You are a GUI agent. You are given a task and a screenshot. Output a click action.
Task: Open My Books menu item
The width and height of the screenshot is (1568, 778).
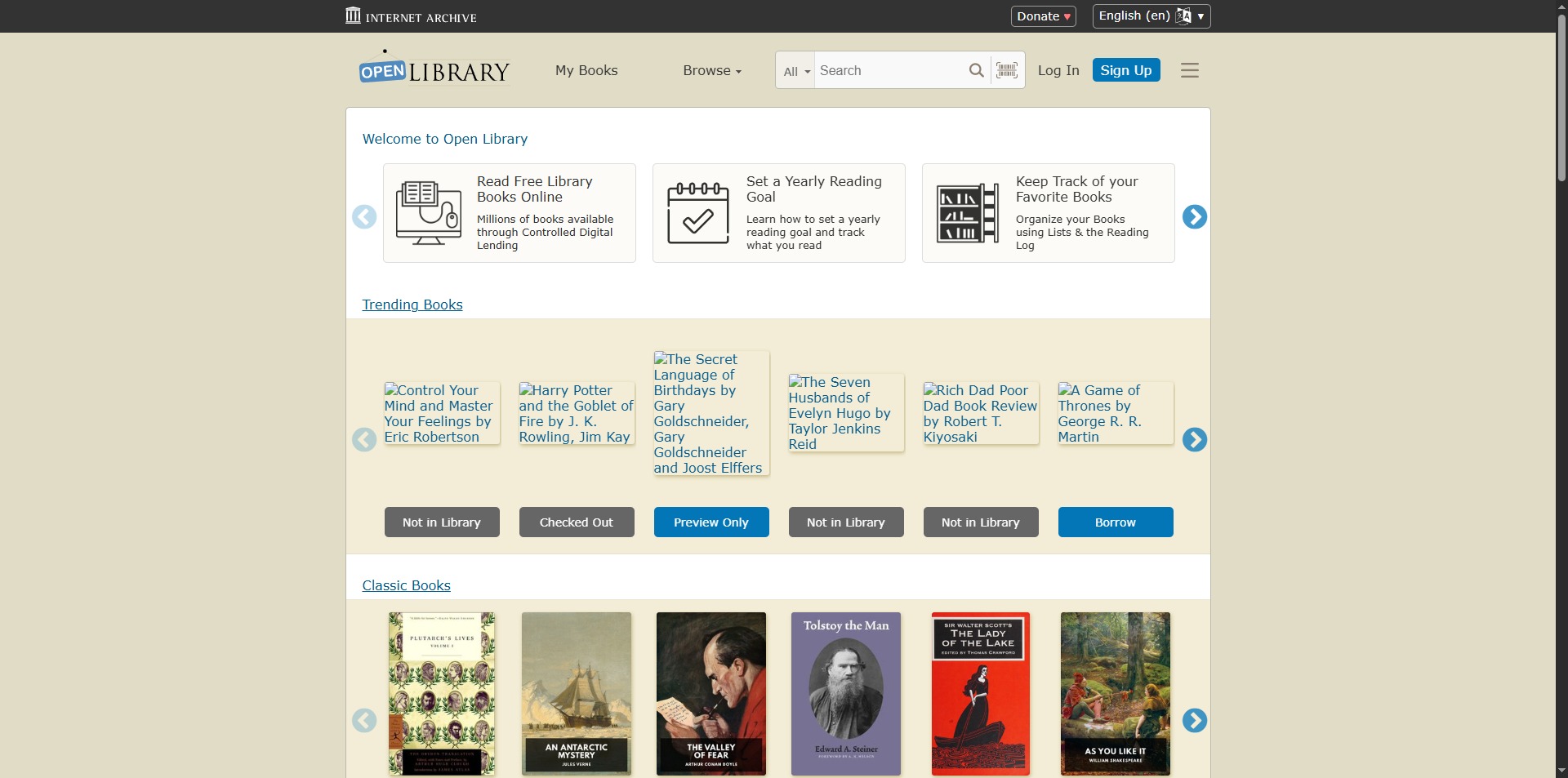click(586, 71)
